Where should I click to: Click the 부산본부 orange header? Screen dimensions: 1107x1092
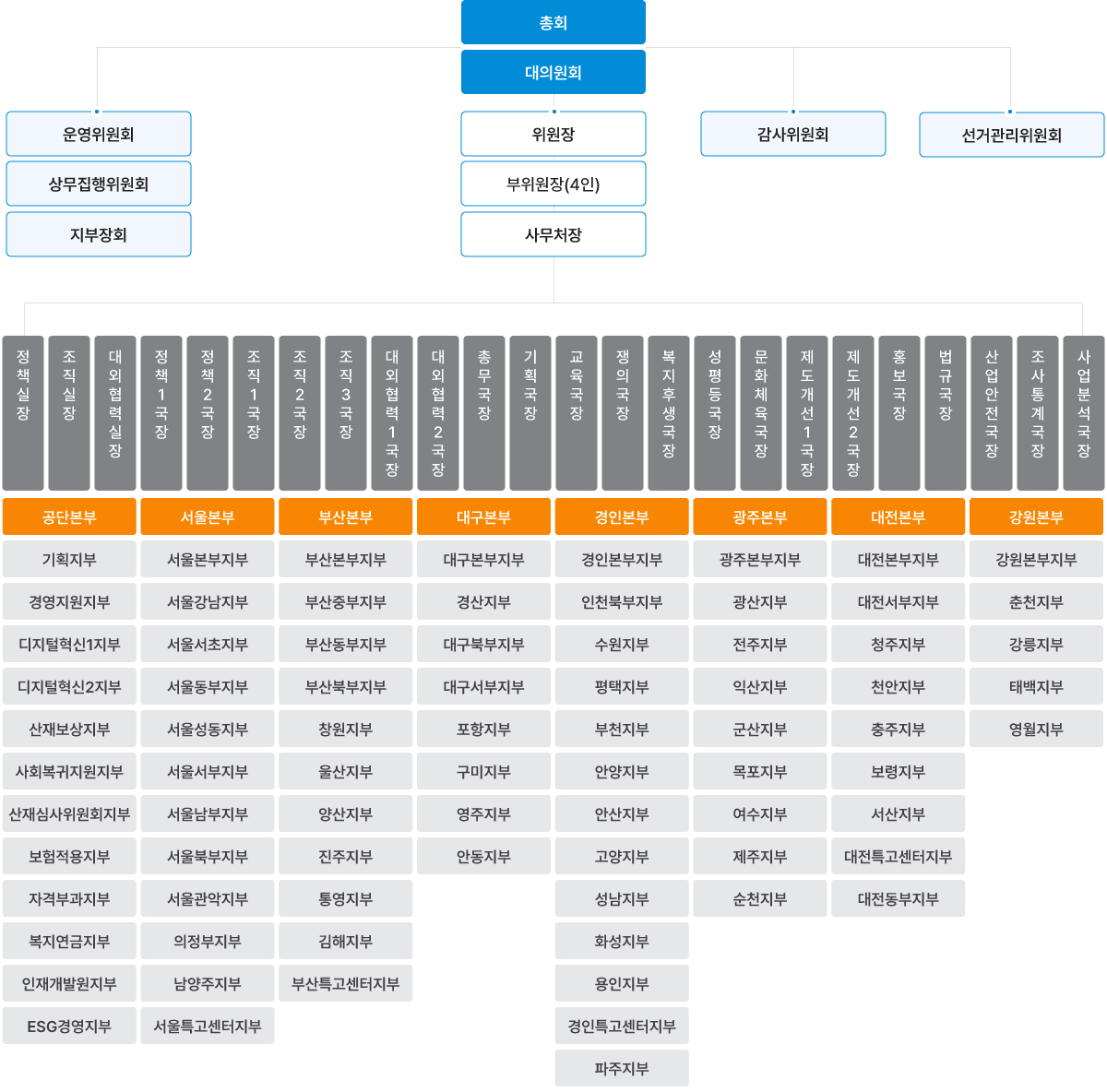click(346, 516)
